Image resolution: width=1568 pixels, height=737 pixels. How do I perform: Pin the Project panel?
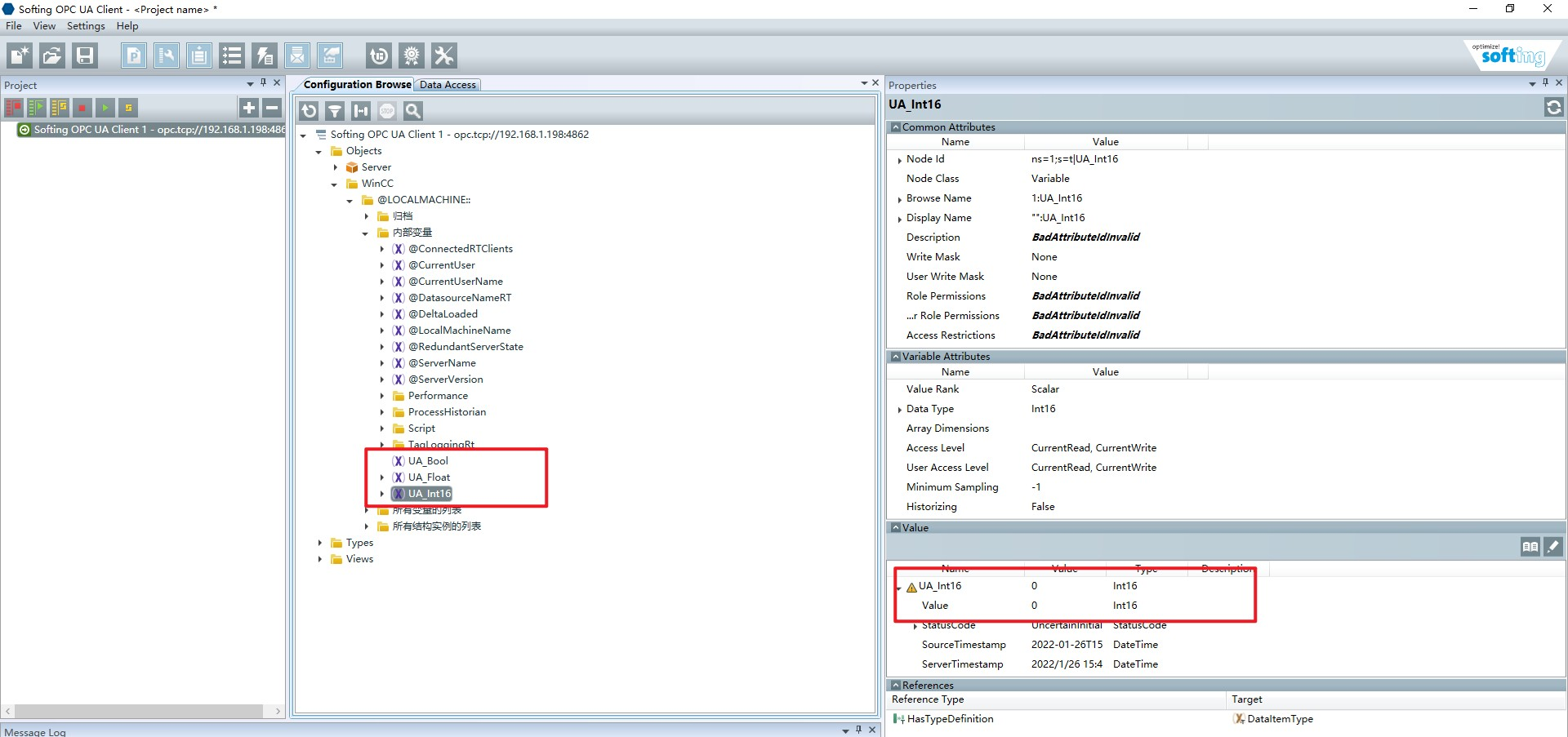(263, 83)
